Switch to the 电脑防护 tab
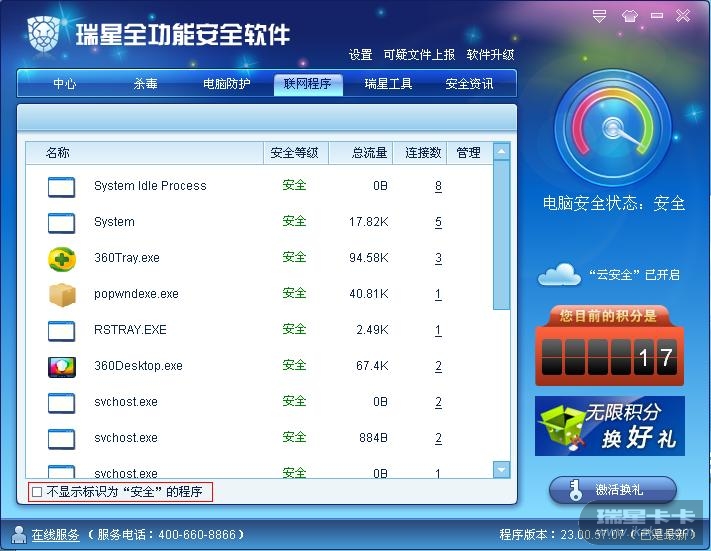Screen dimensions: 711x551 [226, 84]
